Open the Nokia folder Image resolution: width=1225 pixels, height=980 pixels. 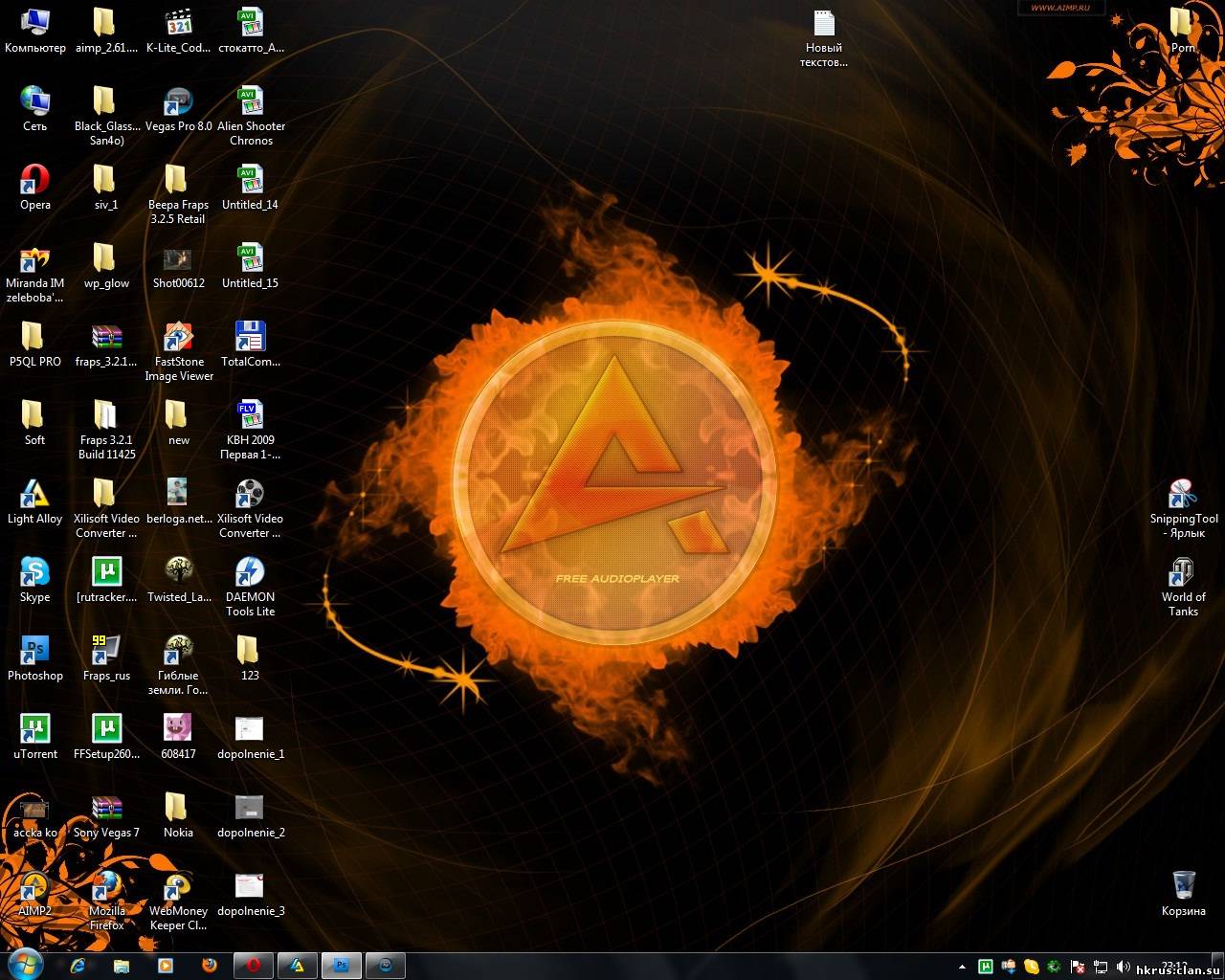click(178, 809)
